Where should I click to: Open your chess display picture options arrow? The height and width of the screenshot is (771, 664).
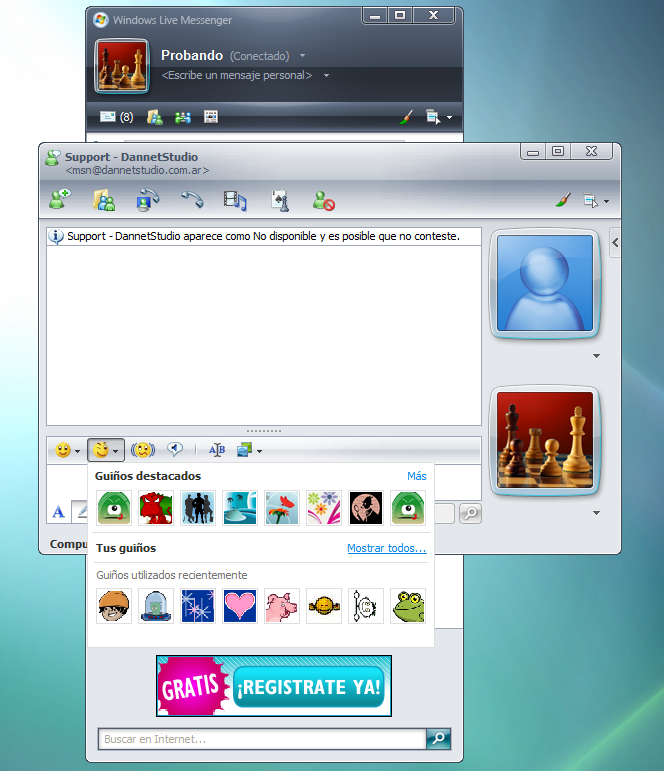tap(596, 513)
